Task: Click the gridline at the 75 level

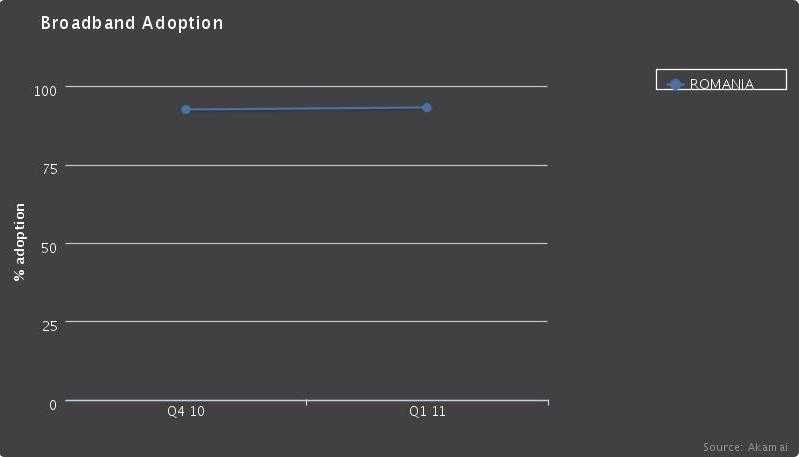Action: (x=306, y=165)
